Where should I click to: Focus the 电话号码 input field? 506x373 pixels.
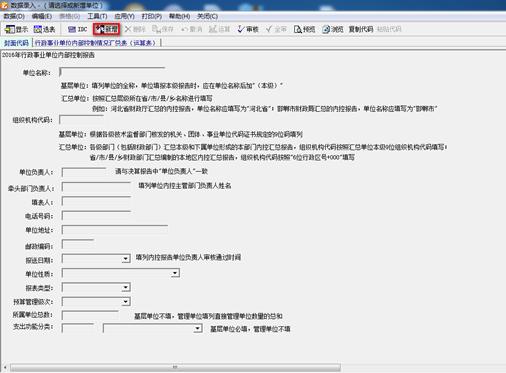pos(96,215)
